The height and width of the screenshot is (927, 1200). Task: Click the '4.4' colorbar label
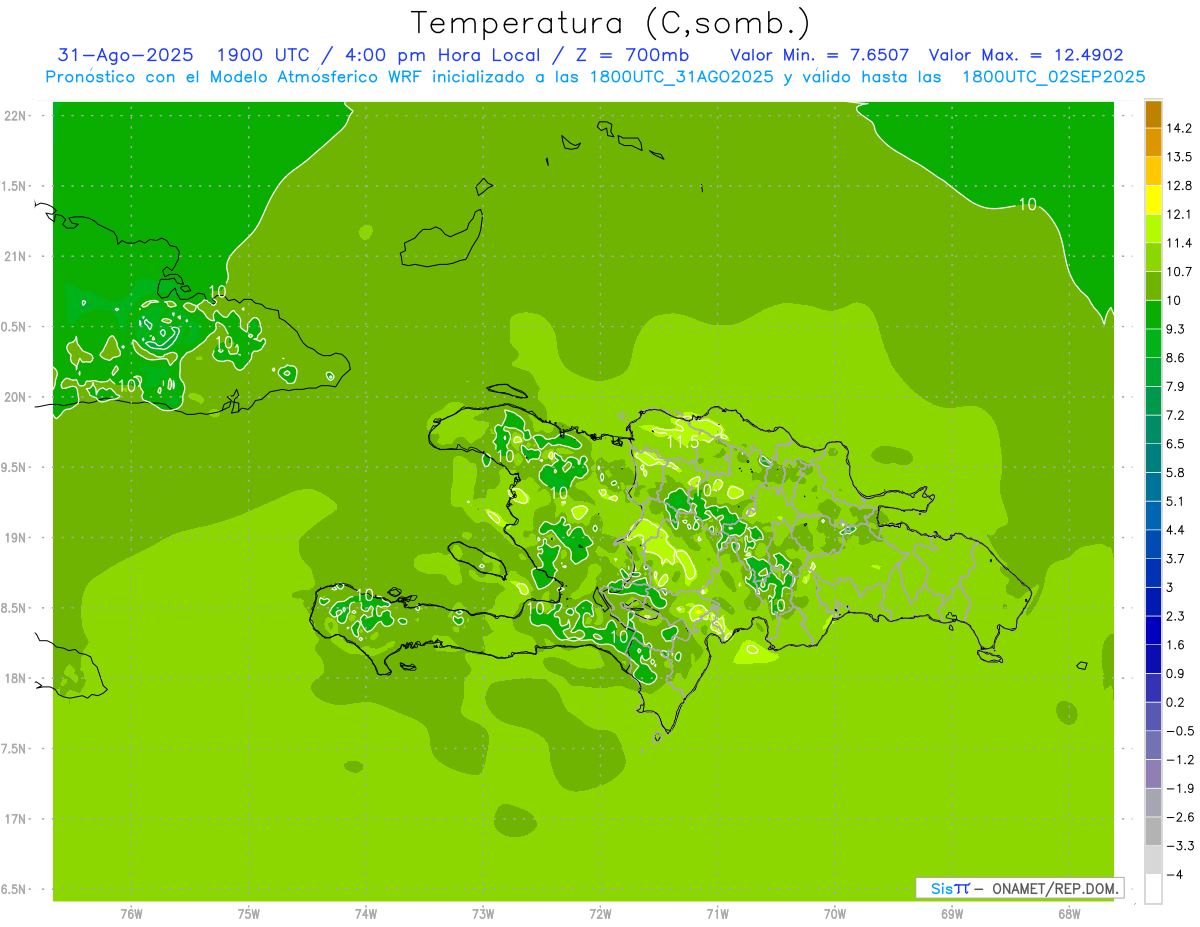pyautogui.click(x=1176, y=529)
